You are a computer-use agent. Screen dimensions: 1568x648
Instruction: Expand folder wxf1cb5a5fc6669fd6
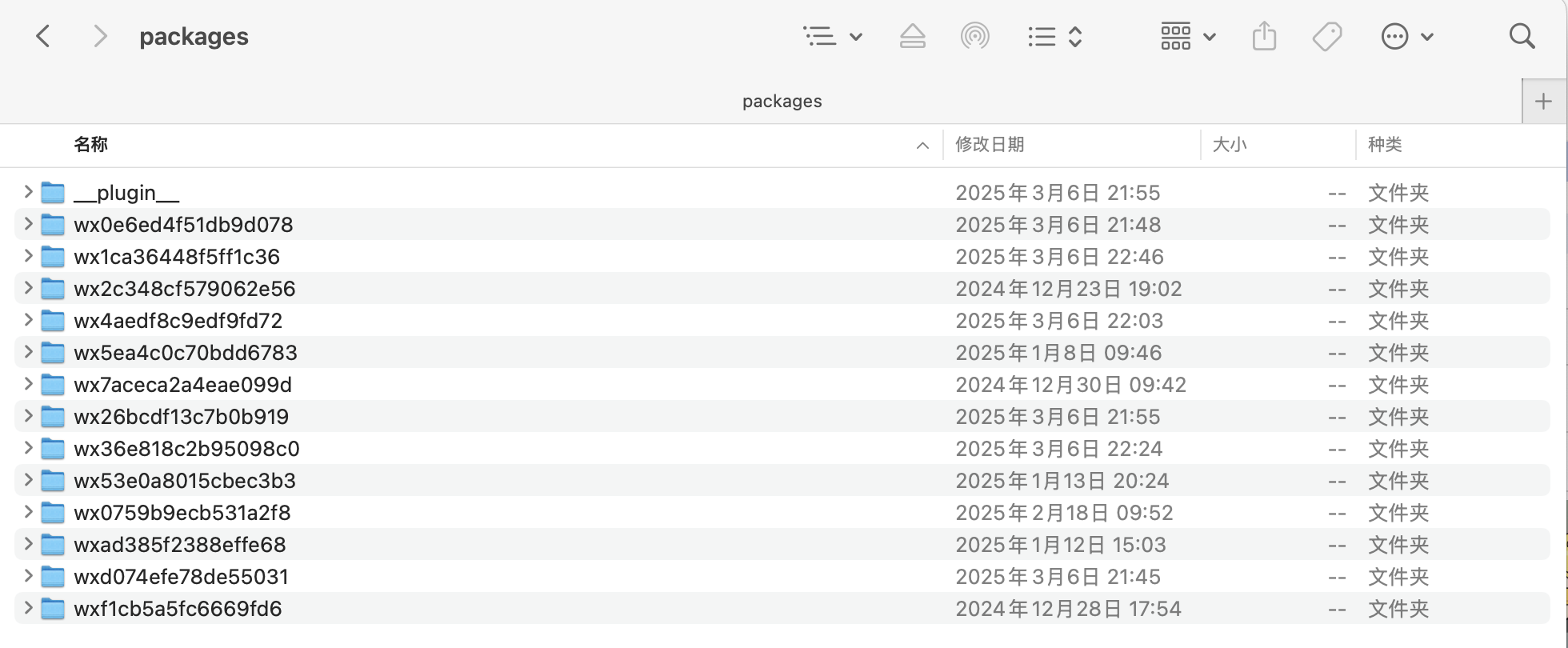click(28, 608)
